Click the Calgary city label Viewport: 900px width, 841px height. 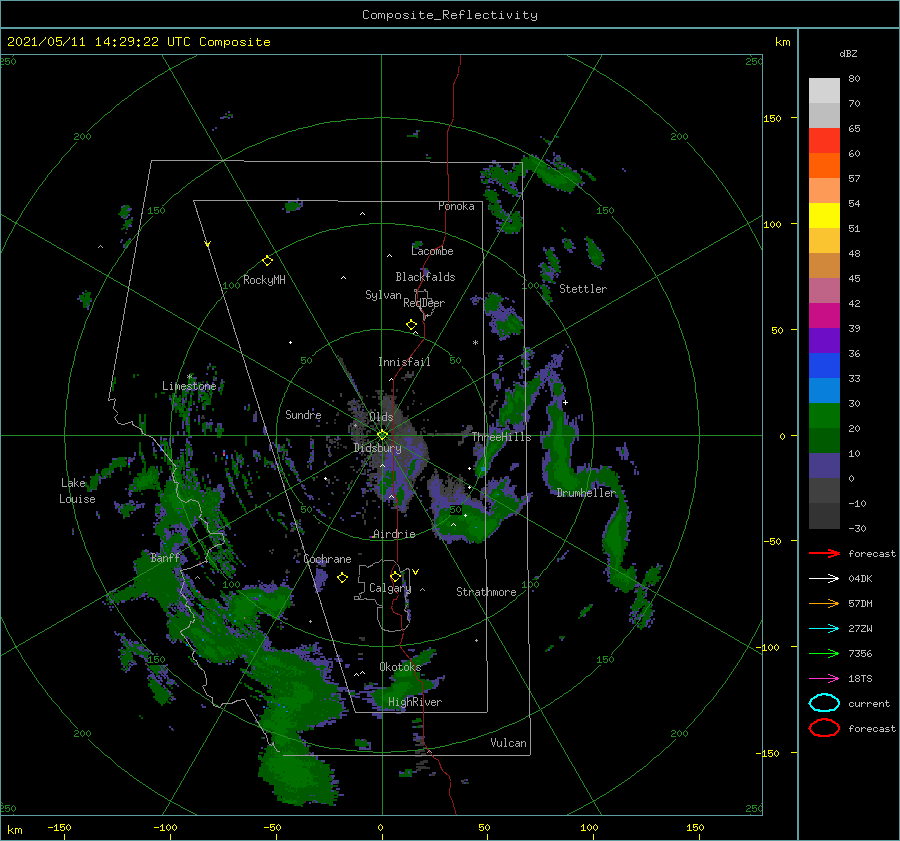[x=390, y=588]
